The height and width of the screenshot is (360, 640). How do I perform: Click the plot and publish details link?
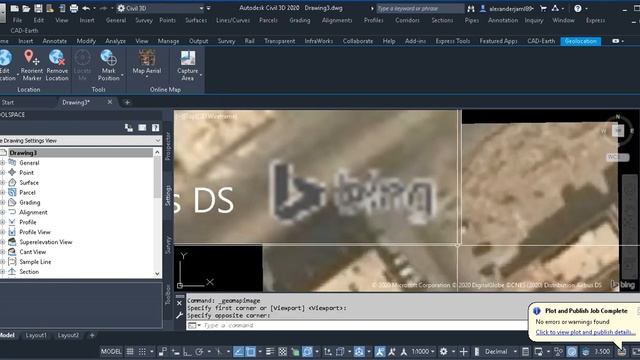585,332
